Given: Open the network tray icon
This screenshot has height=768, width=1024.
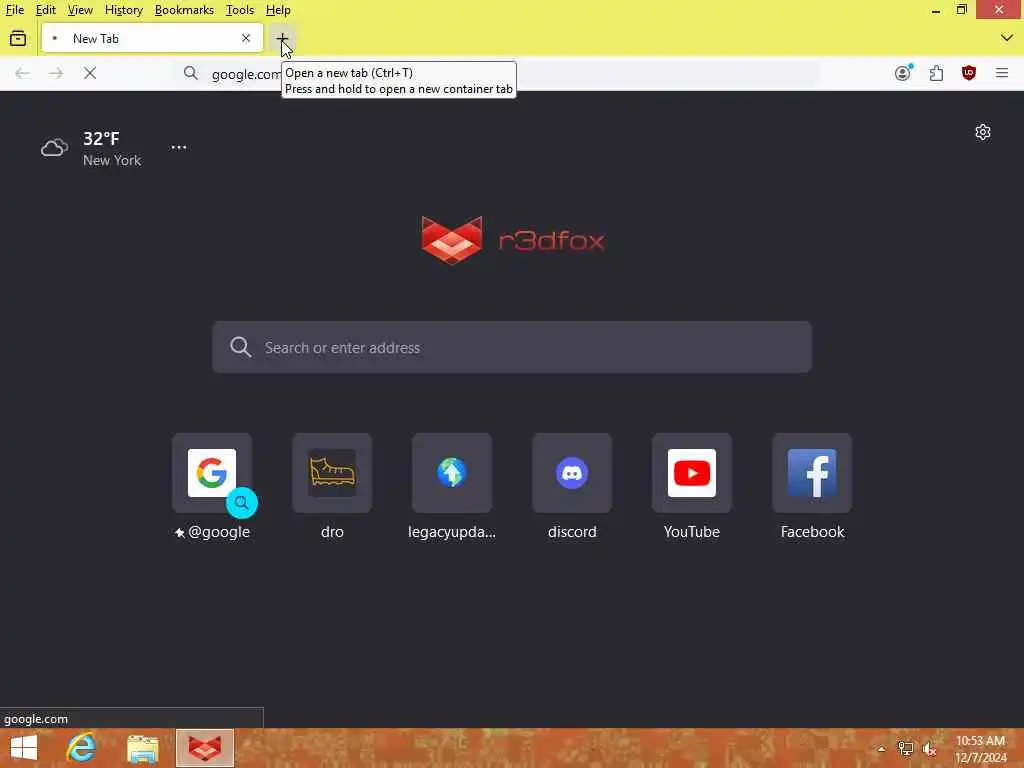Looking at the screenshot, I should [x=905, y=749].
